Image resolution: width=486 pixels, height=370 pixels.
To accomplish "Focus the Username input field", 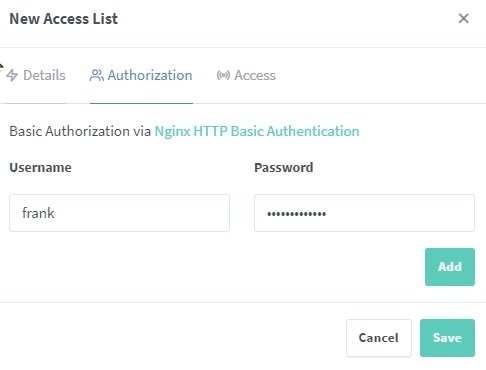I will [x=119, y=213].
